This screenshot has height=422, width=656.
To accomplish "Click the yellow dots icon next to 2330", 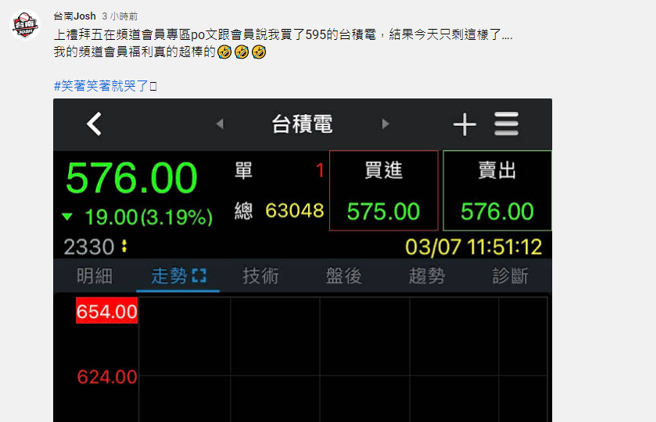I will pos(124,246).
